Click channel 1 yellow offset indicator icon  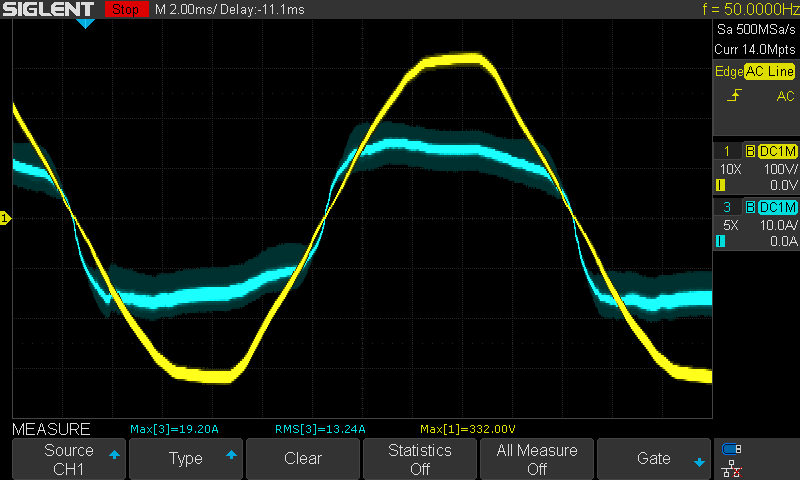coord(720,185)
